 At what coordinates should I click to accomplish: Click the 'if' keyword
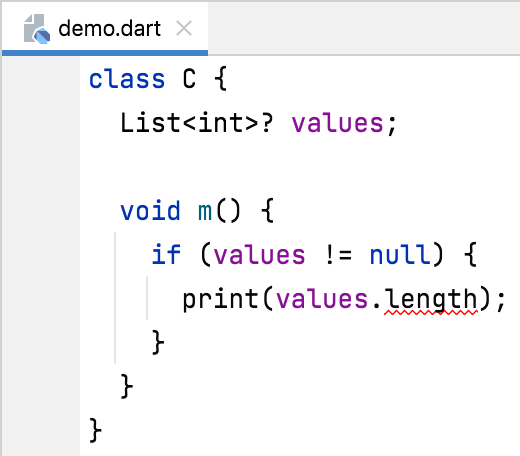click(x=166, y=254)
